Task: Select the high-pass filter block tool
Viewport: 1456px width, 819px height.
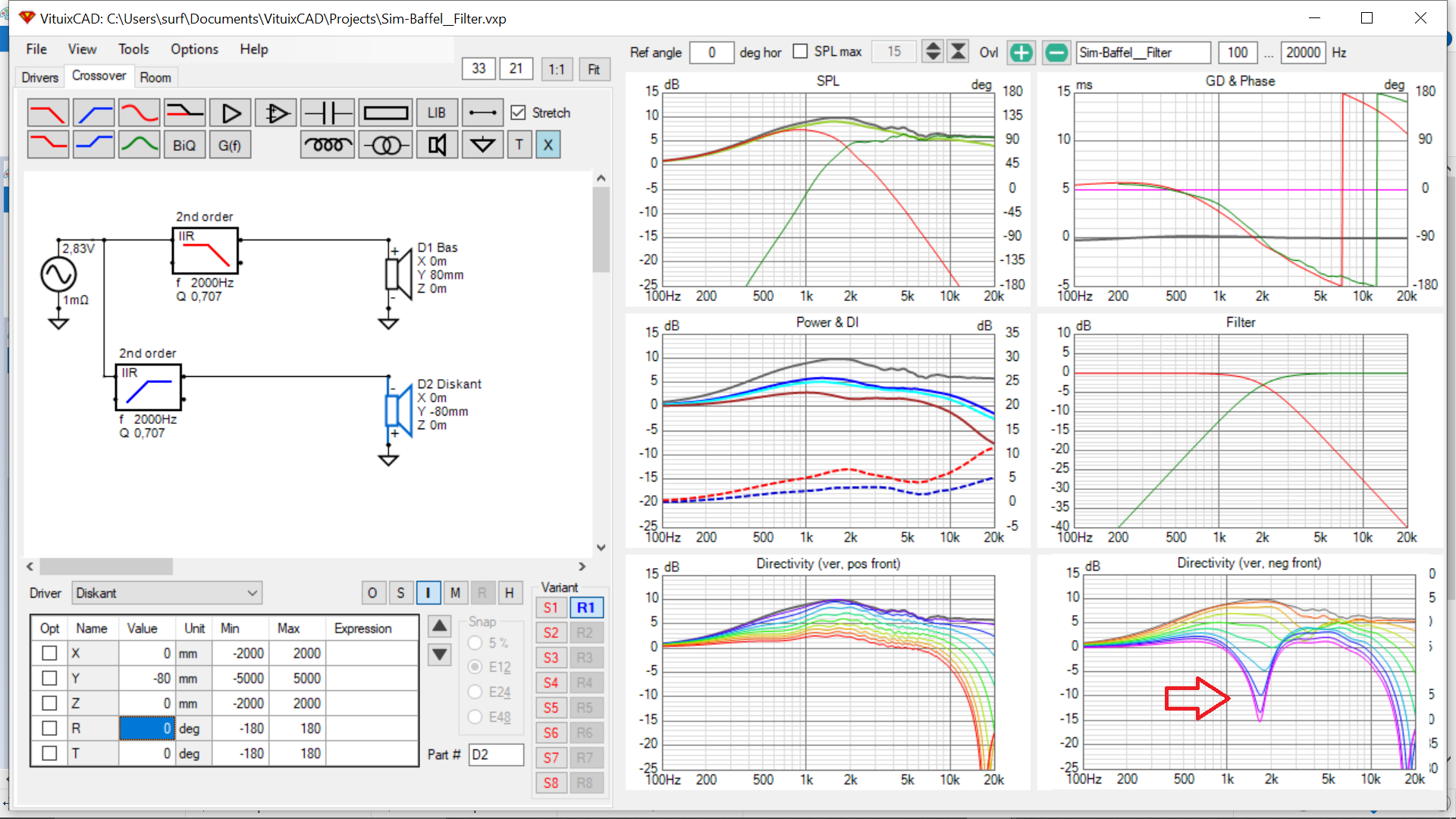Action: tap(93, 113)
